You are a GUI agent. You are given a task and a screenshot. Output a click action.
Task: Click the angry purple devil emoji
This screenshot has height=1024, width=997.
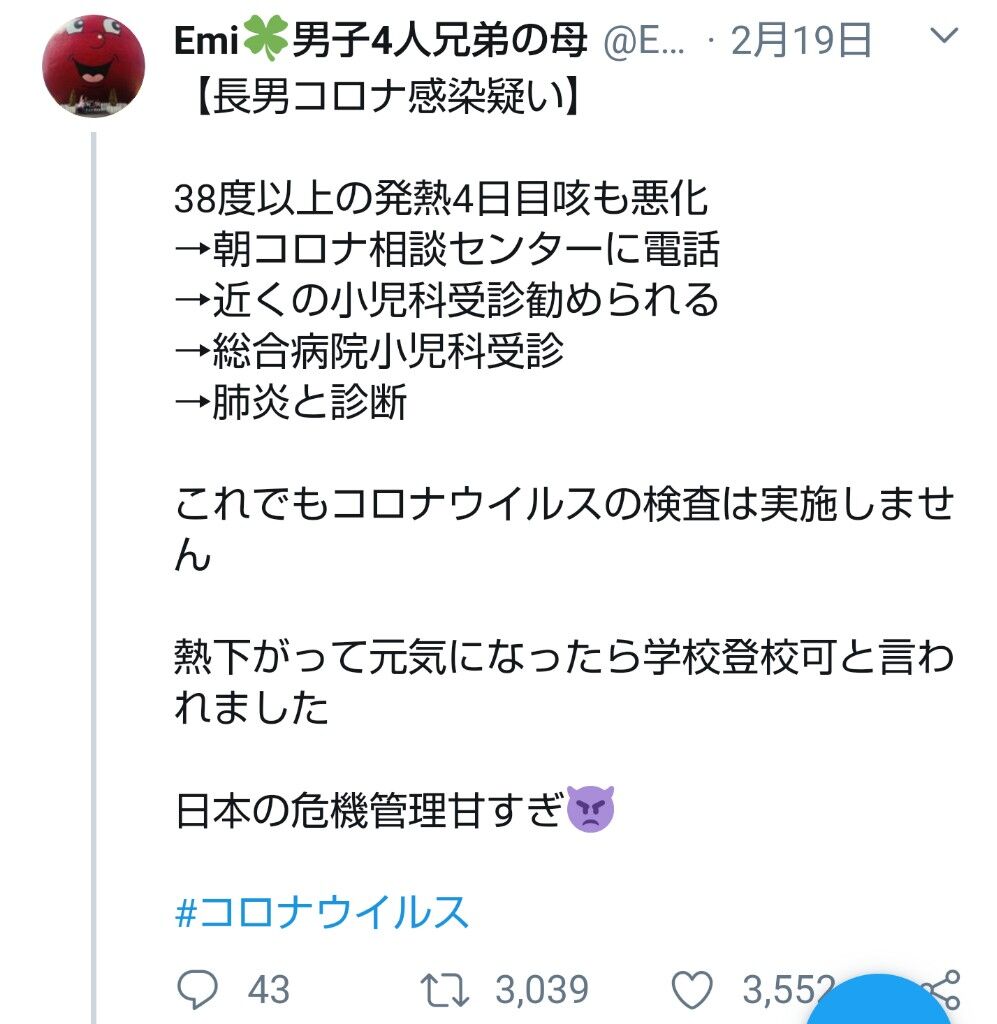click(x=590, y=810)
